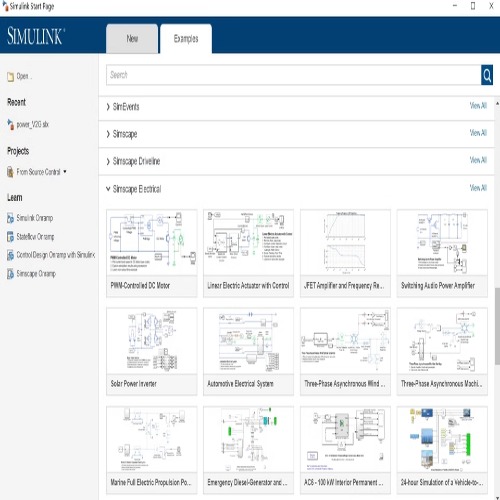Click the 'Solar Power Inverter' caption
Image resolution: width=500 pixels, height=500 pixels.
134,384
